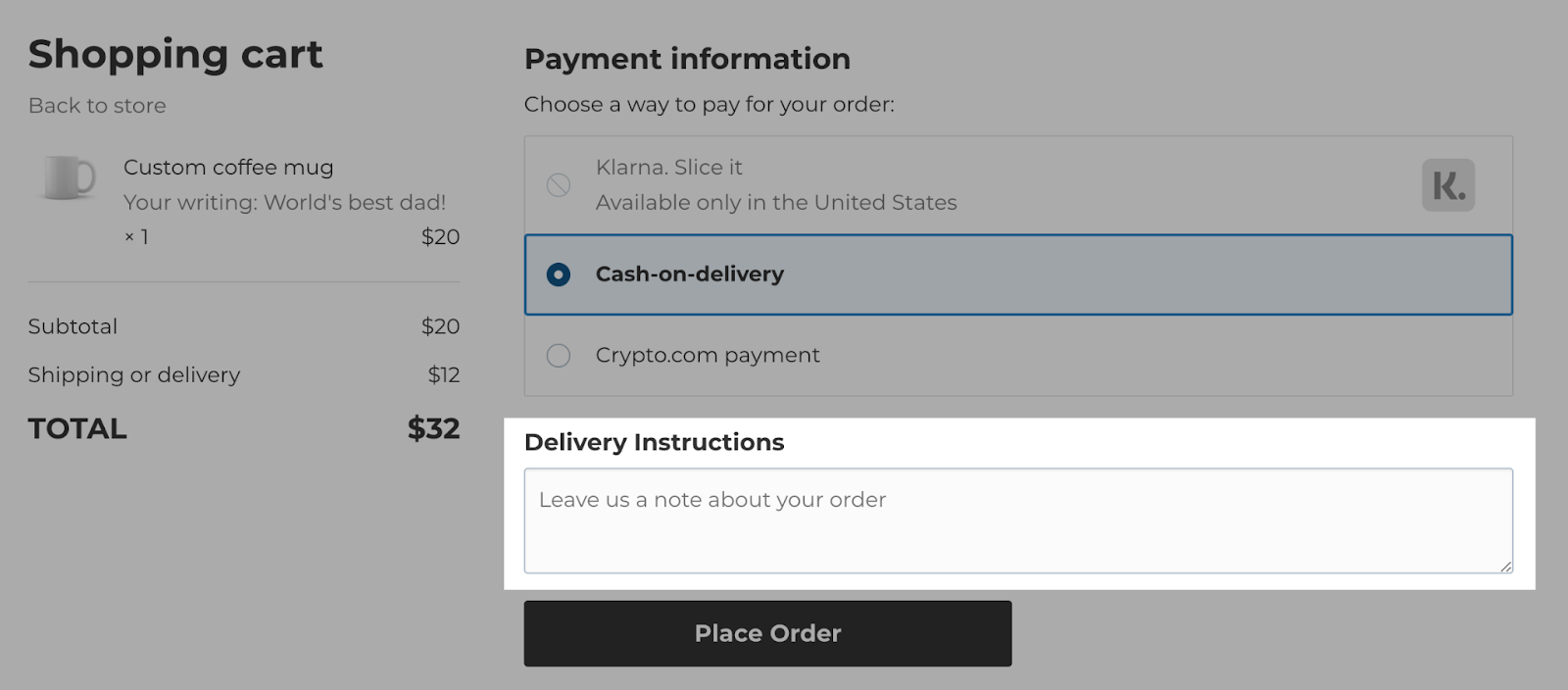Click the Payment information heading

(x=687, y=59)
